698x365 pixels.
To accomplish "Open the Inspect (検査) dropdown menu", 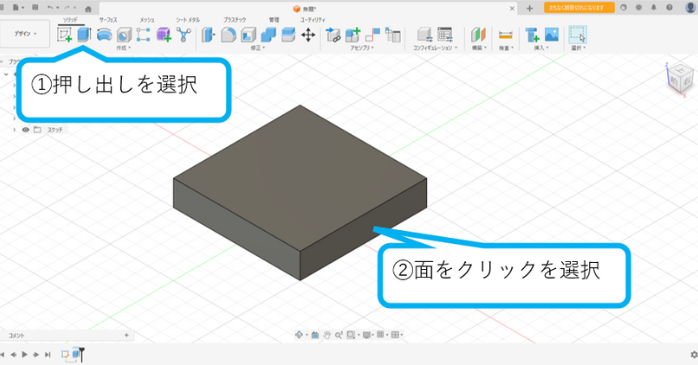I will (x=506, y=48).
